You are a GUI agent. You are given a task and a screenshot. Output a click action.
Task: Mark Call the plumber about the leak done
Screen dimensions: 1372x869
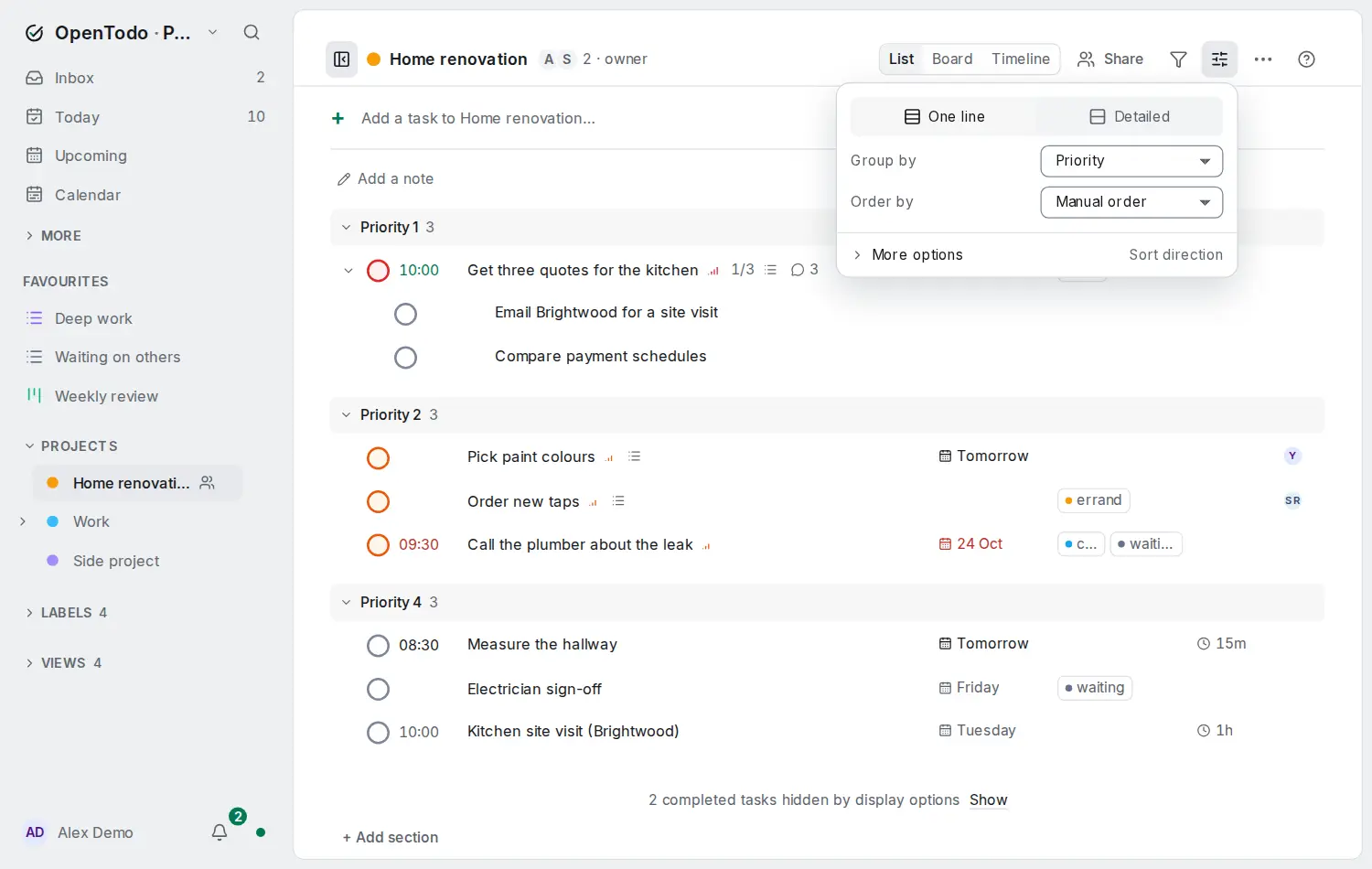point(378,545)
